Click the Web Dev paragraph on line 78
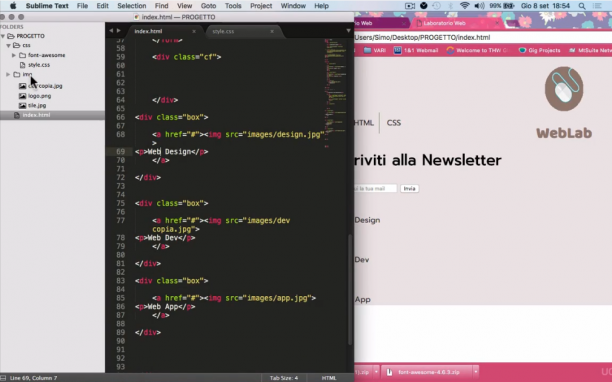Viewport: 612px width, 382px height. [165, 238]
